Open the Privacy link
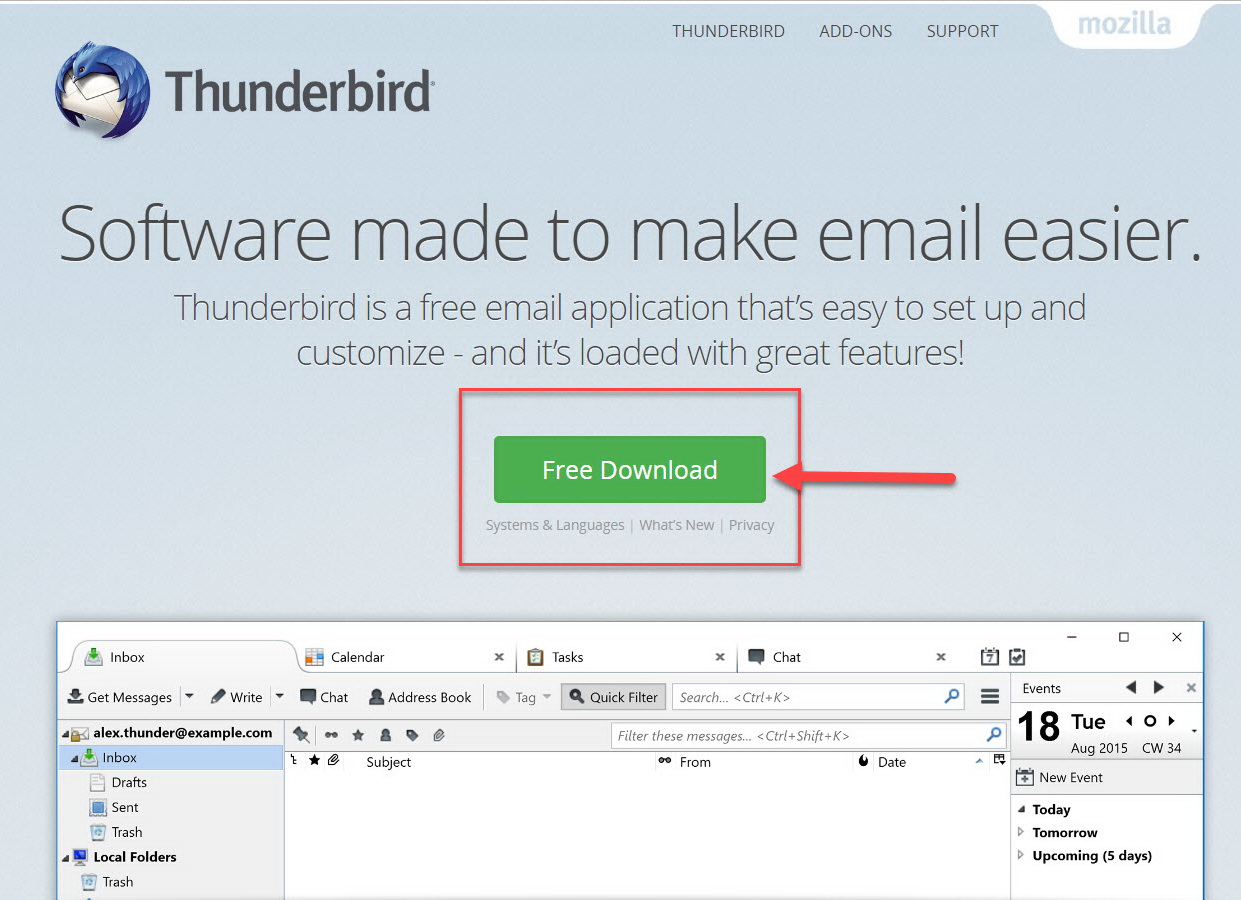 (751, 525)
